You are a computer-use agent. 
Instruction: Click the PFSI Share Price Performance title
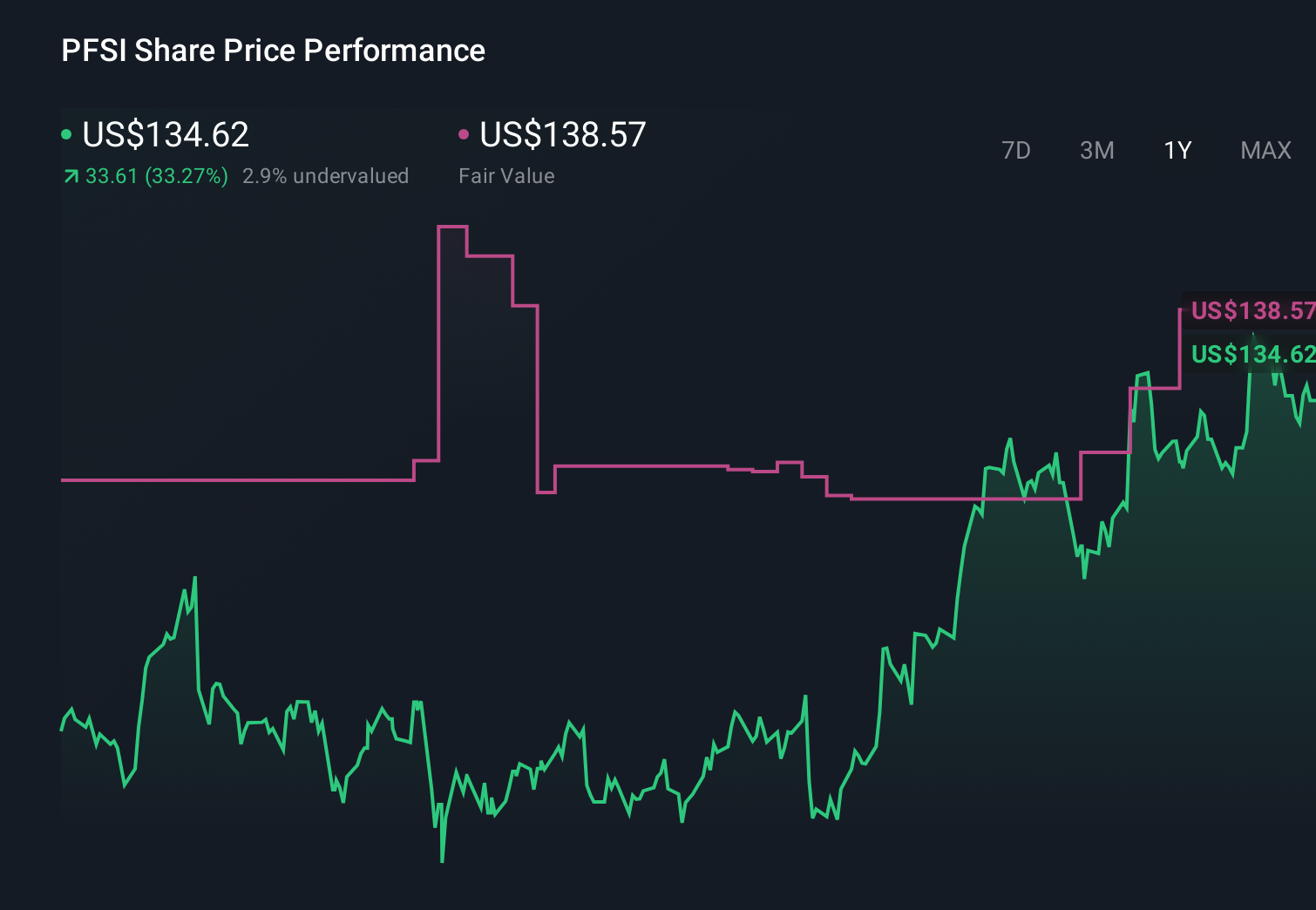[x=272, y=50]
